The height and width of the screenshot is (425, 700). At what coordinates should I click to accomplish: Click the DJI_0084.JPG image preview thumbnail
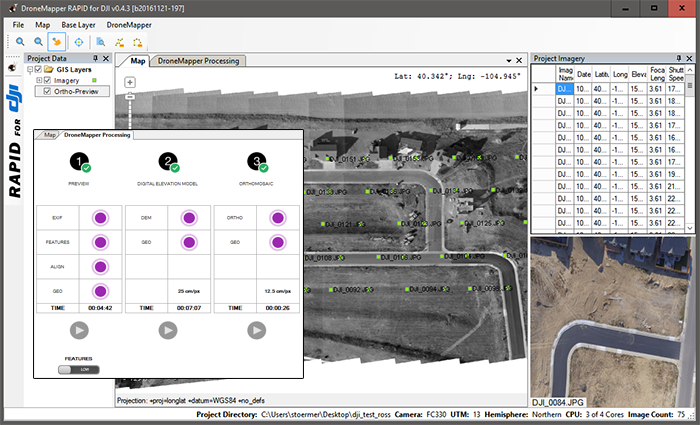coord(612,320)
